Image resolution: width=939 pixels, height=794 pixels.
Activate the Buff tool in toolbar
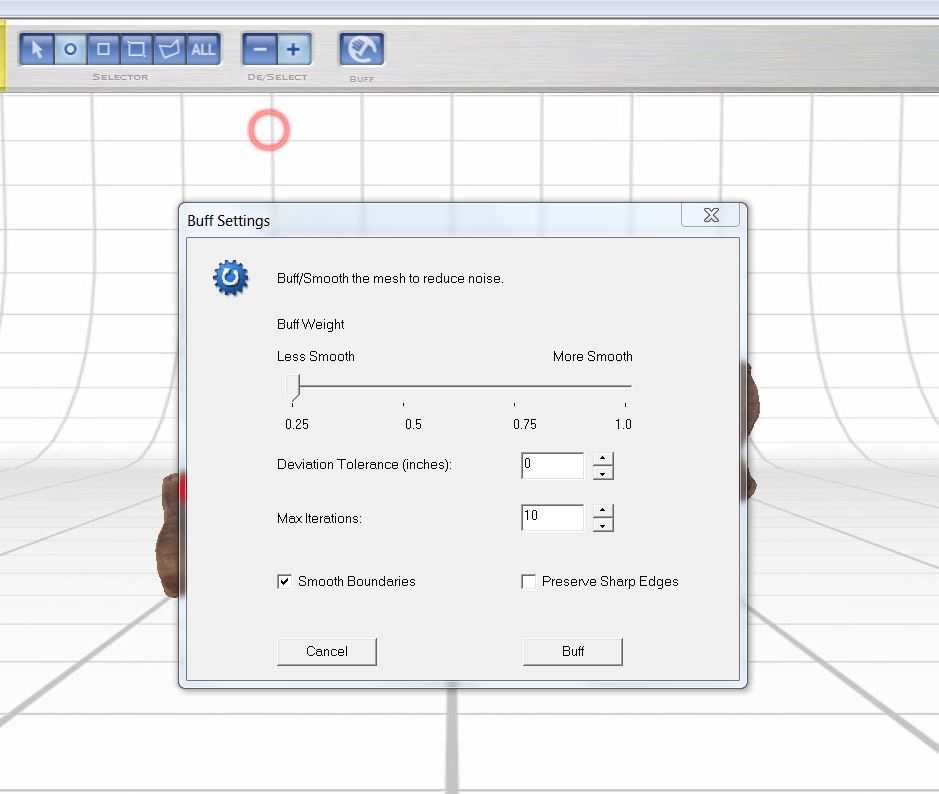coord(362,49)
